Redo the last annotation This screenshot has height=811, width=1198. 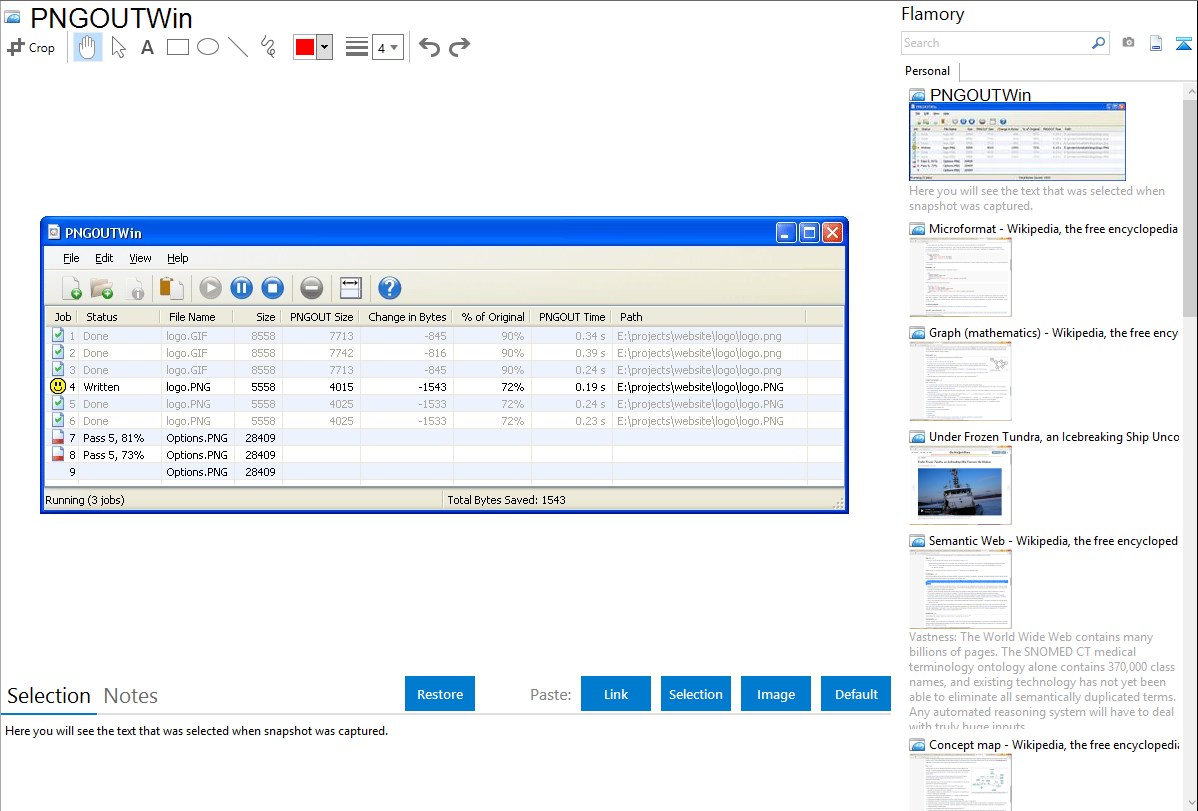point(459,47)
